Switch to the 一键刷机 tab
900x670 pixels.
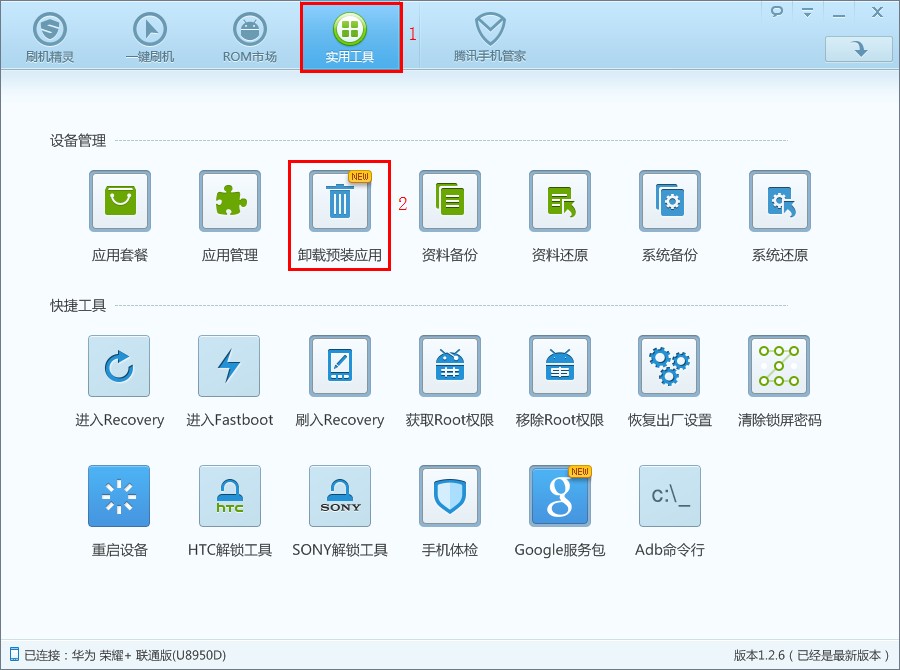pyautogui.click(x=150, y=37)
